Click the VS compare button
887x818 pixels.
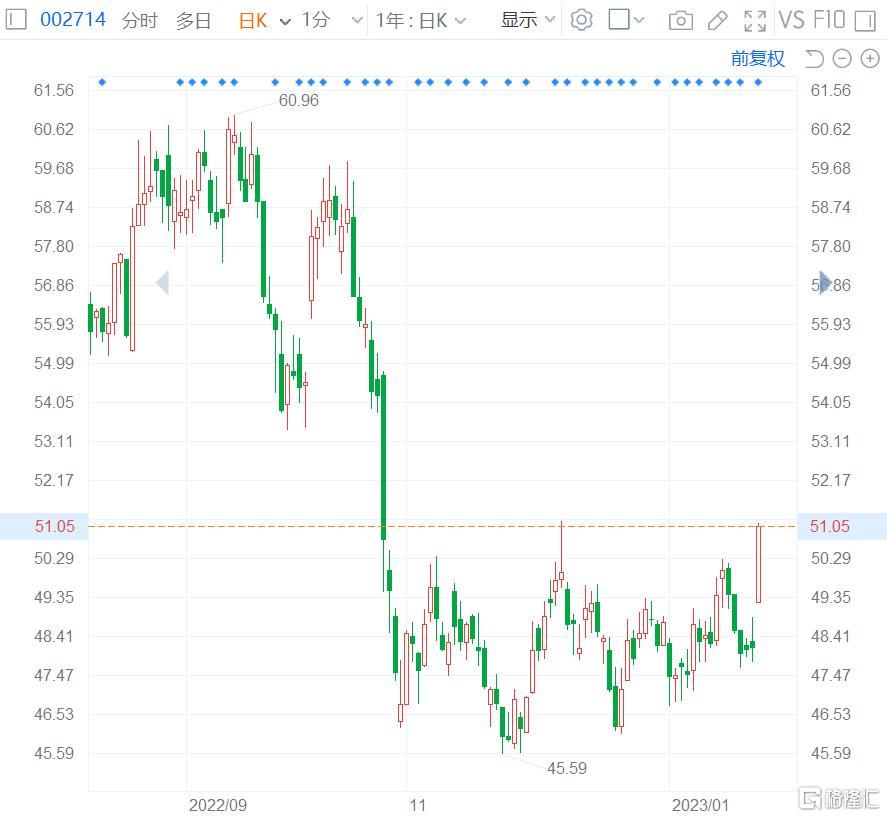[791, 20]
